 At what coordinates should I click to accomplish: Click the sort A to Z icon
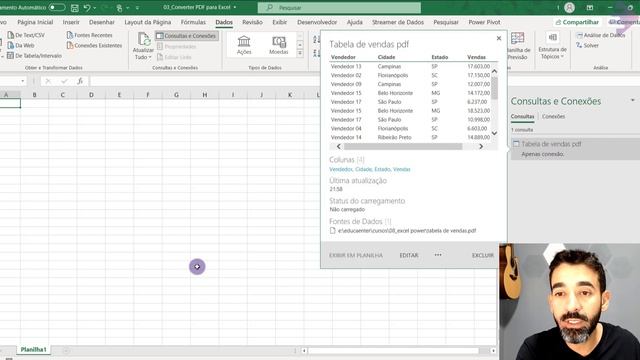[x=316, y=39]
